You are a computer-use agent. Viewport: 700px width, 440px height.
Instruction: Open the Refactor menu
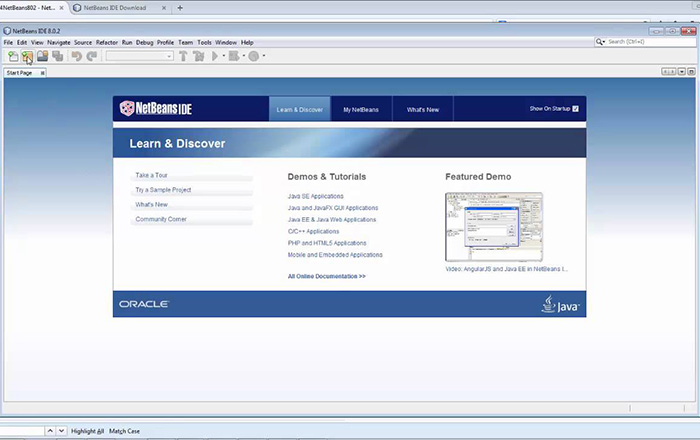tap(107, 42)
